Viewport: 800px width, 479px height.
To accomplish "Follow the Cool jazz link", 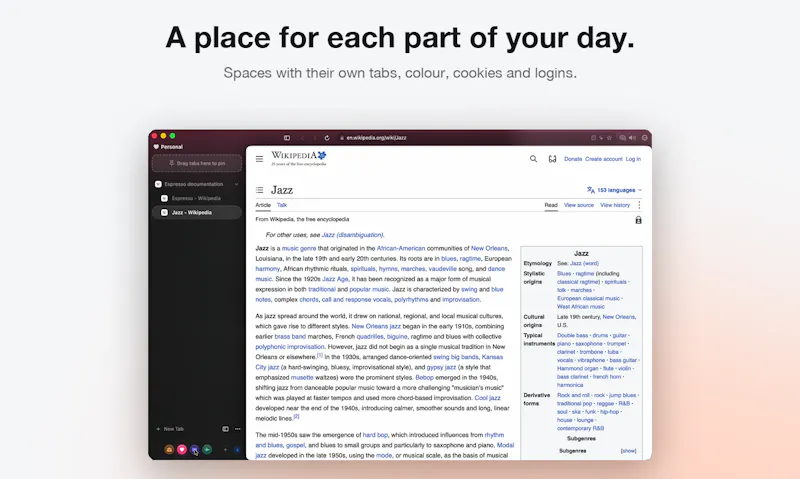I will click(x=487, y=398).
